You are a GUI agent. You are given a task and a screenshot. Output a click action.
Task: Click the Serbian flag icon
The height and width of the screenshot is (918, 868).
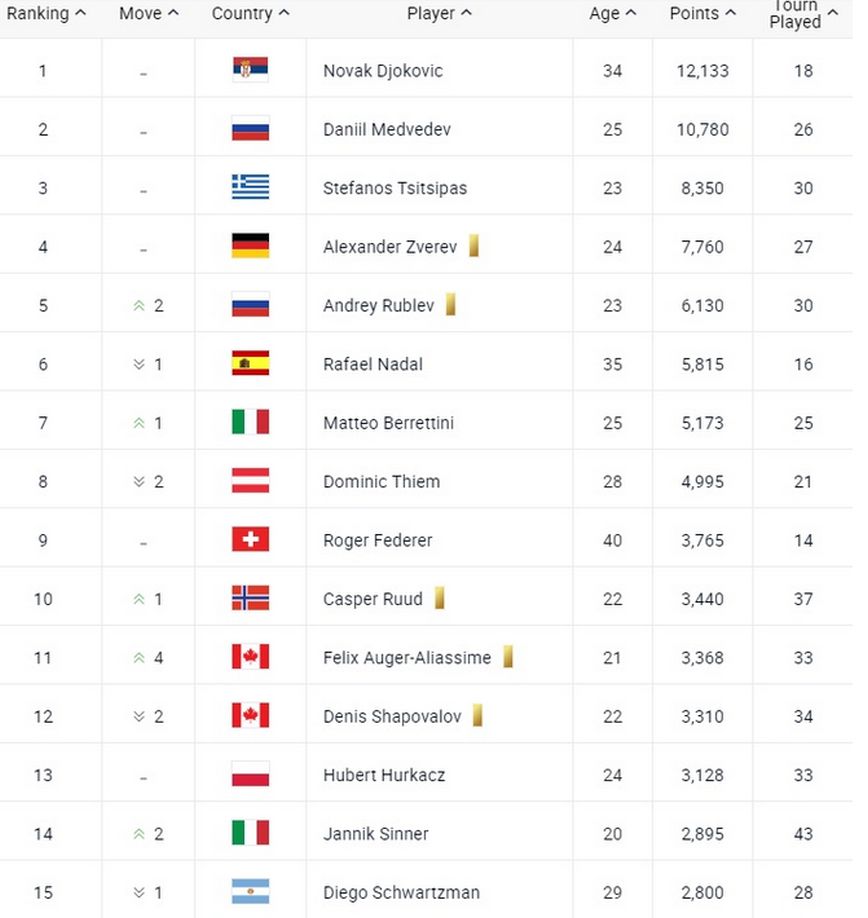click(x=250, y=70)
